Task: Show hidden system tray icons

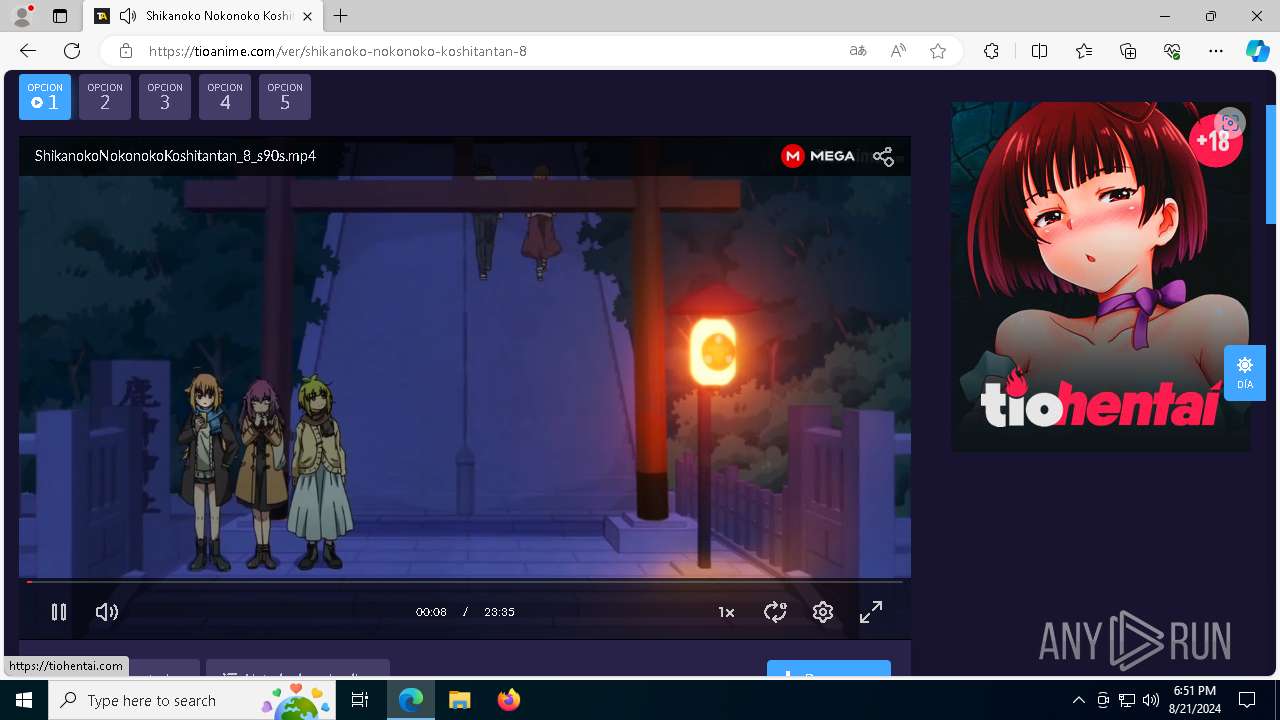Action: pyautogui.click(x=1078, y=700)
